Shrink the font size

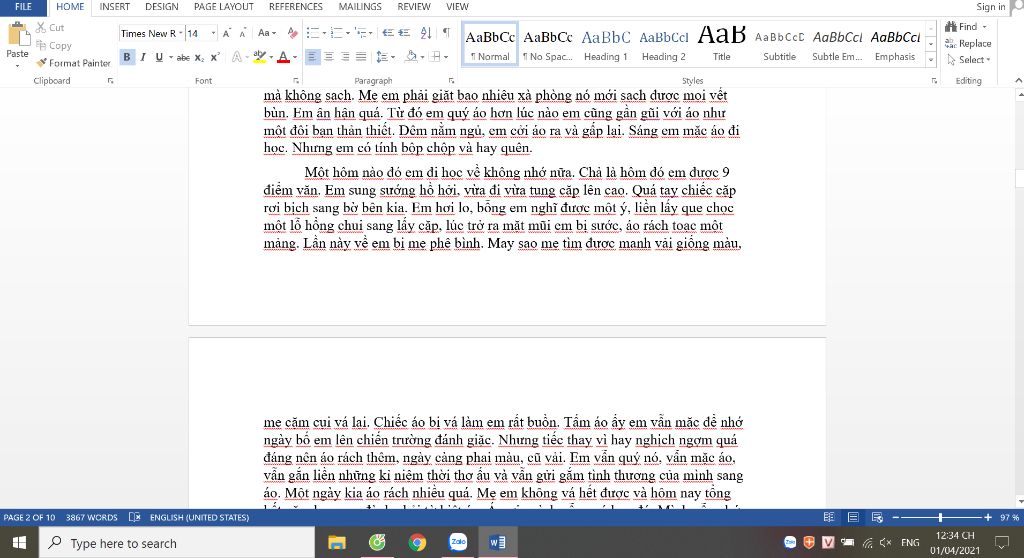243,33
